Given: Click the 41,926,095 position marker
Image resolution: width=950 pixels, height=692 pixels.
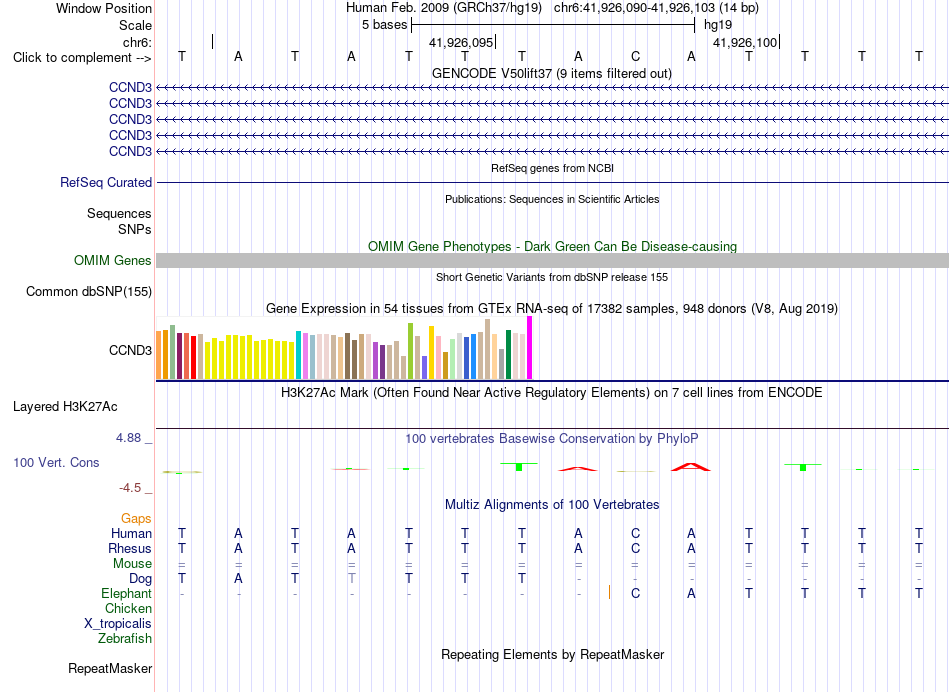Looking at the screenshot, I should click(x=462, y=42).
